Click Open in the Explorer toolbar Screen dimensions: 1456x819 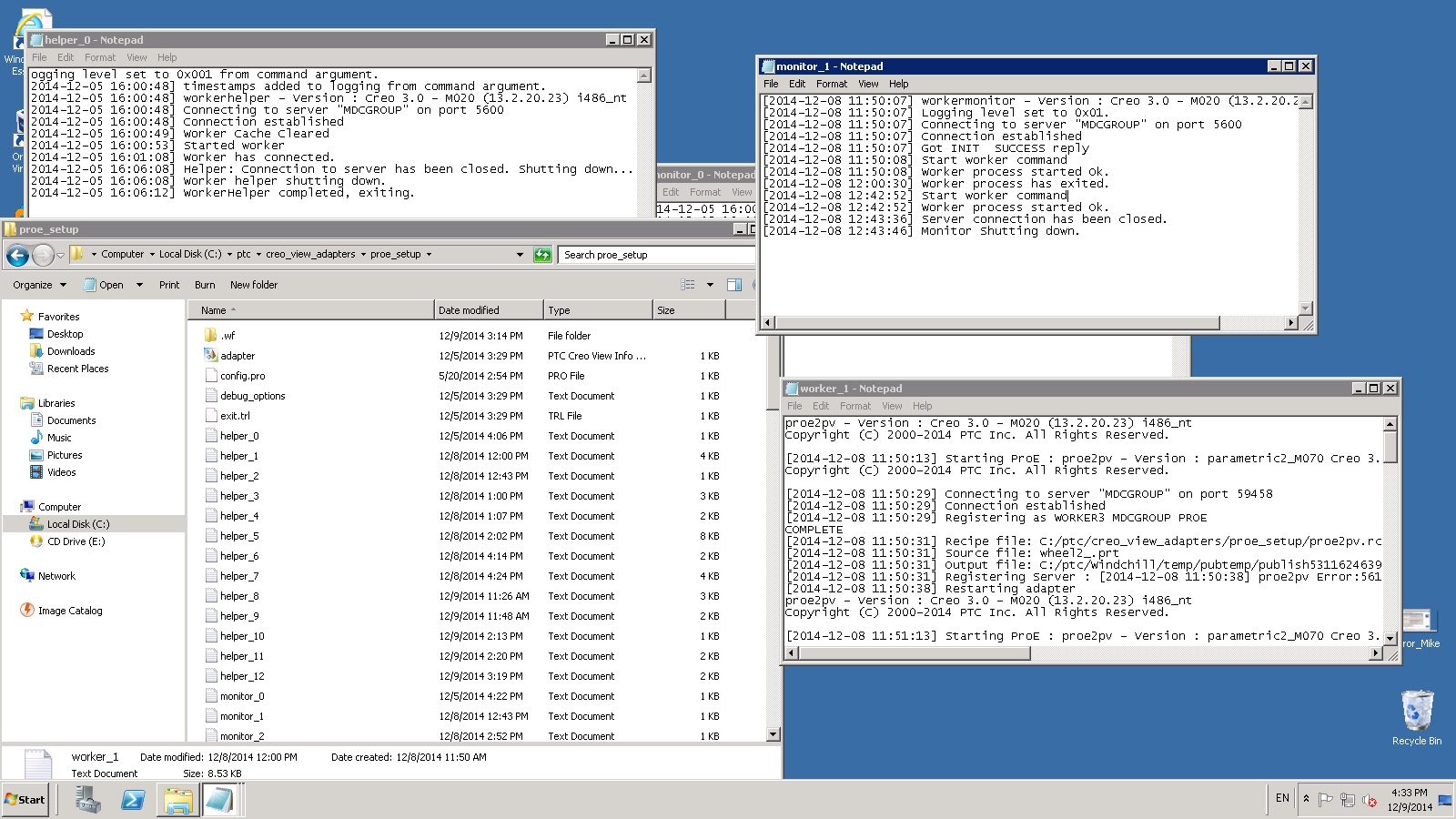(104, 285)
